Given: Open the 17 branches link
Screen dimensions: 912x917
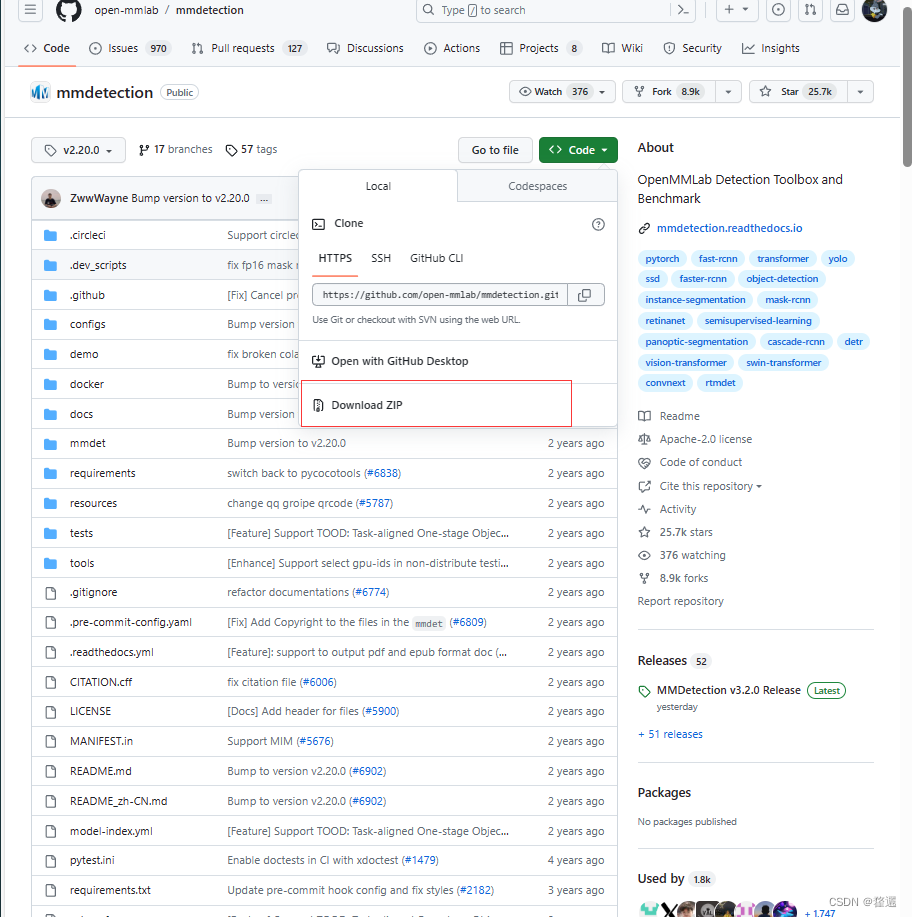Looking at the screenshot, I should pos(175,150).
